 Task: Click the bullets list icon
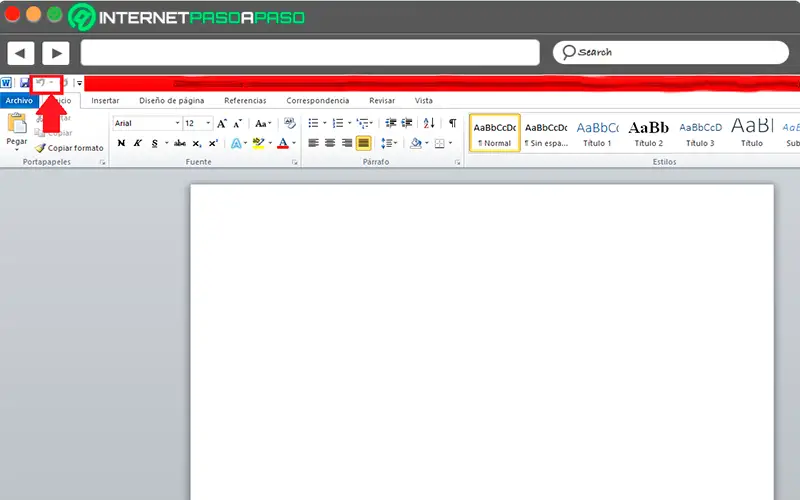[x=313, y=123]
